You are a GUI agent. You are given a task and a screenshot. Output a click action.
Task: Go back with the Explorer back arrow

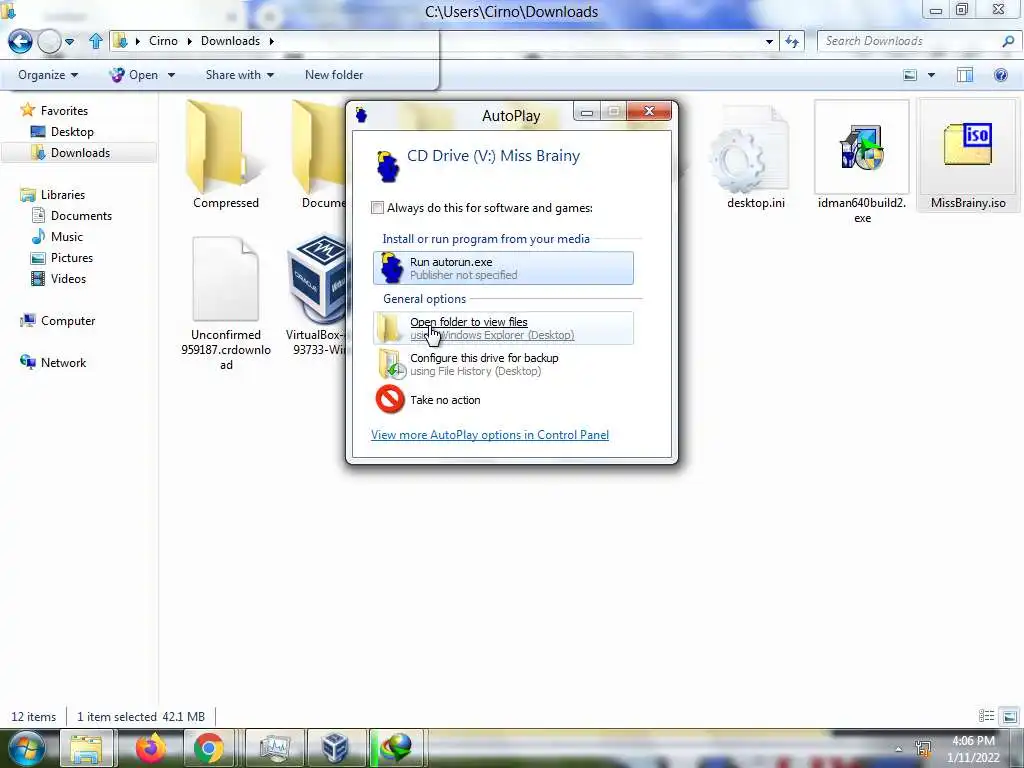20,41
